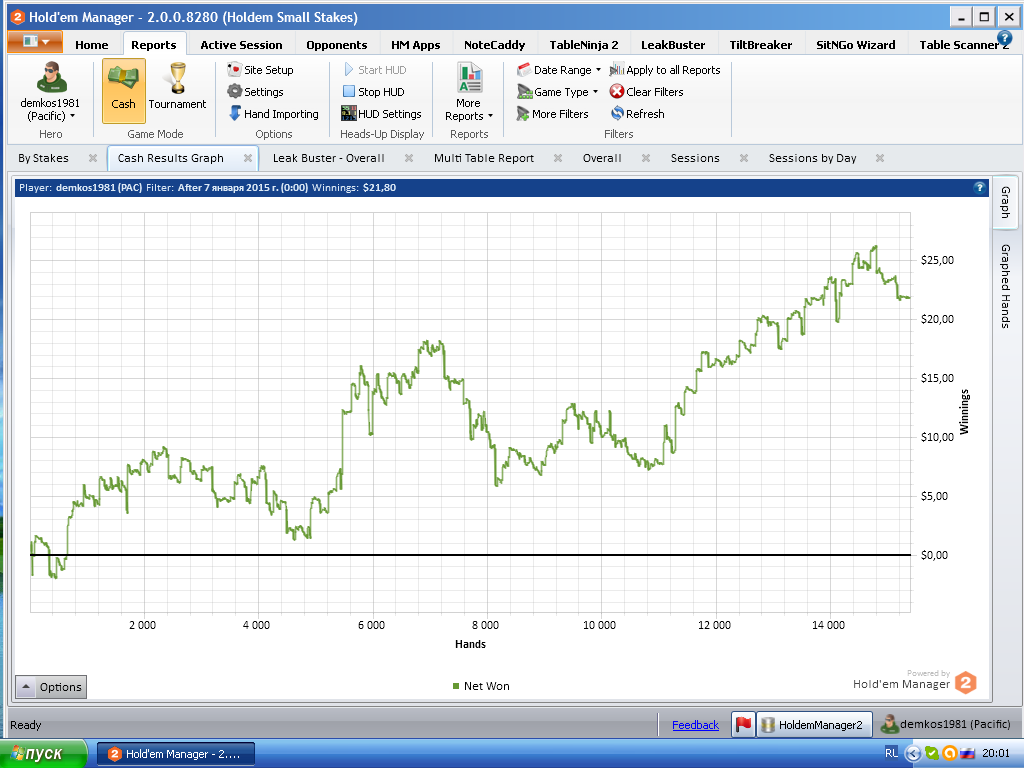Open More Reports dropdown

[x=469, y=92]
